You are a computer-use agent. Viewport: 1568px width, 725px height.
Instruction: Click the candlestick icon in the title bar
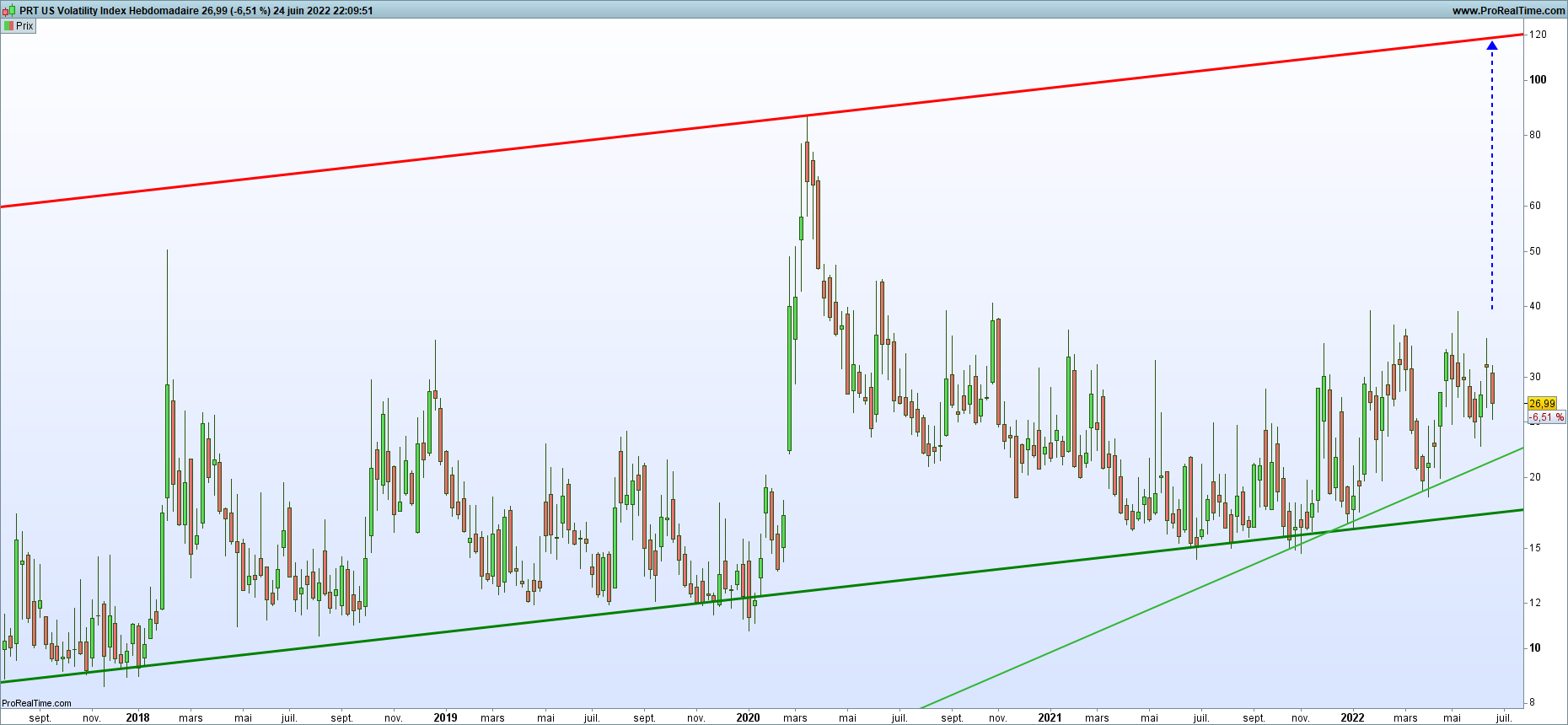(x=8, y=11)
